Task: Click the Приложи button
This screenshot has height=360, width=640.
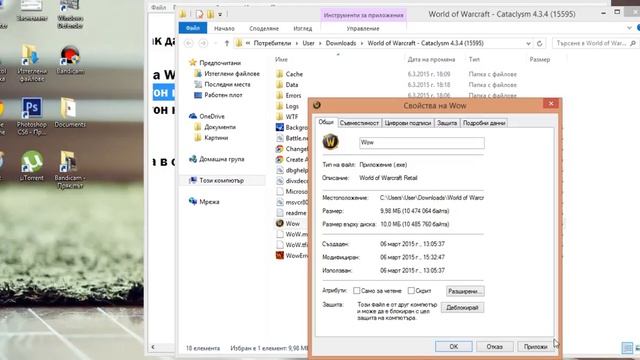Action: coord(535,347)
